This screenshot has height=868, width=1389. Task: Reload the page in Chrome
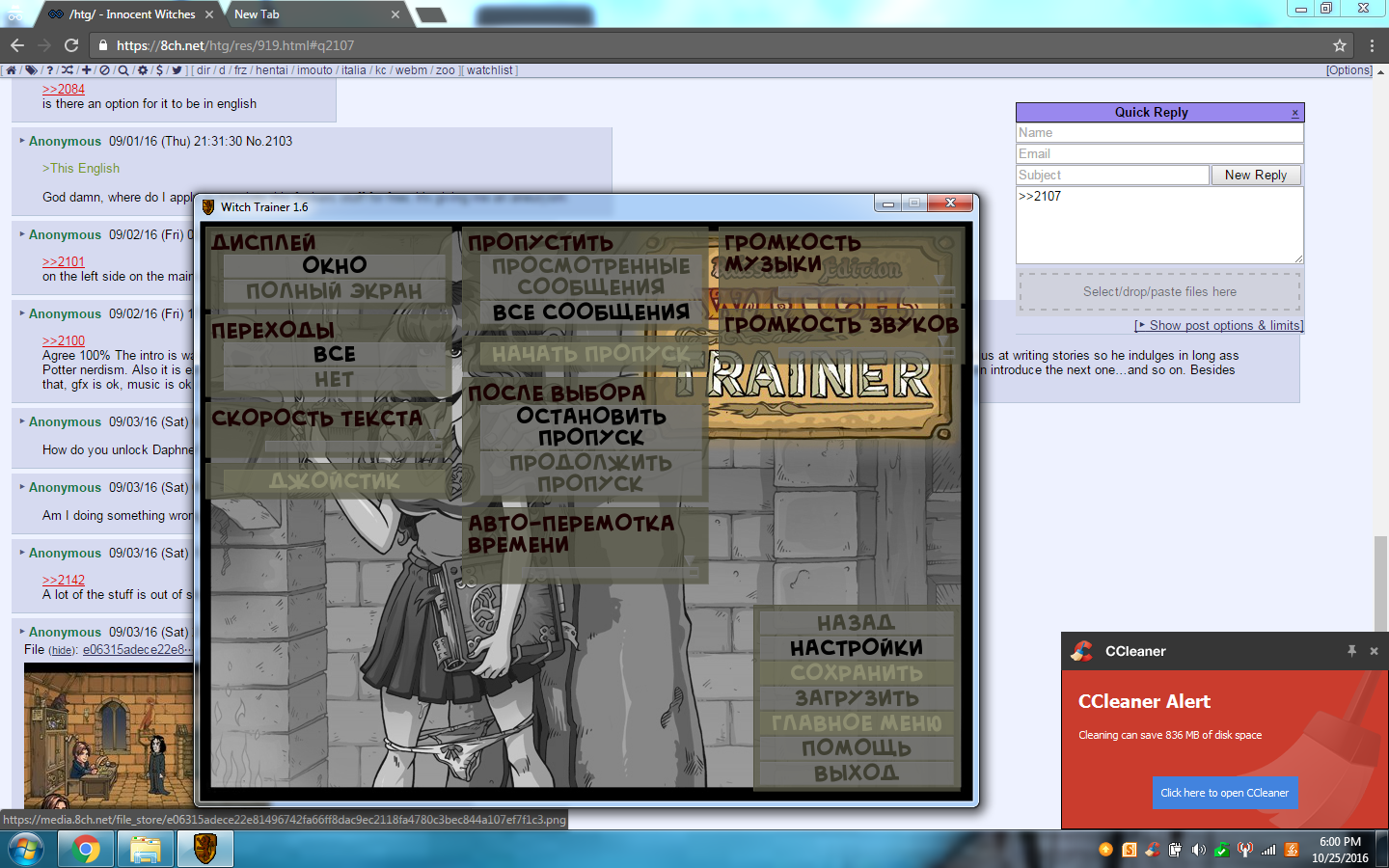click(x=70, y=45)
